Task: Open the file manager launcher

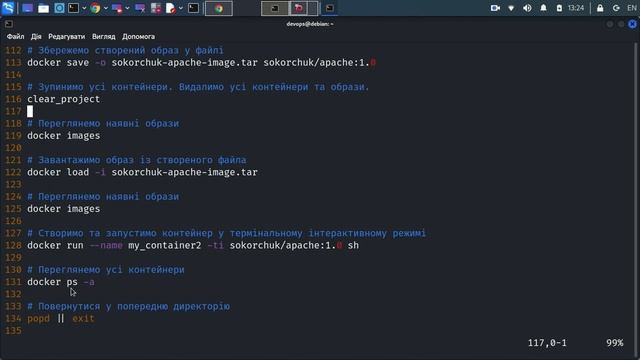Action: coord(43,8)
